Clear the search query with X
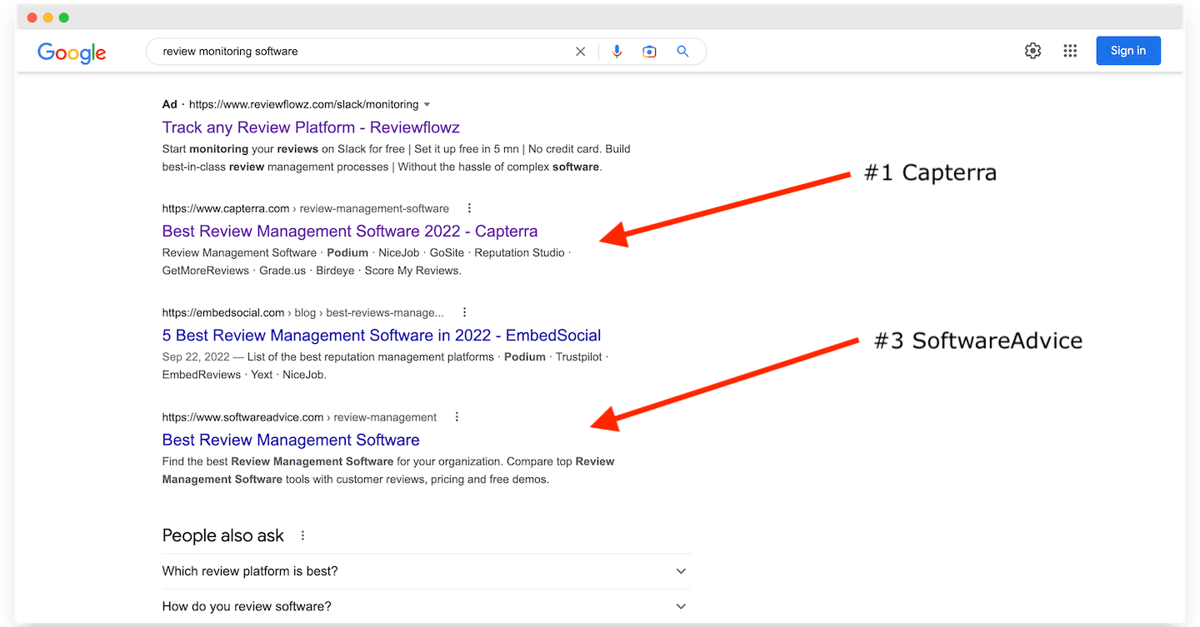 click(x=580, y=51)
